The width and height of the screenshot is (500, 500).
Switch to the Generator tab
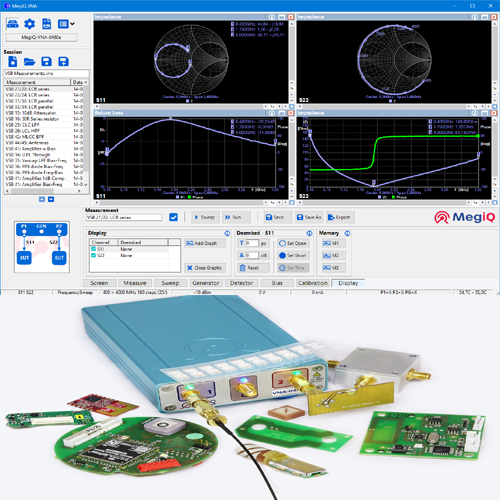206,283
